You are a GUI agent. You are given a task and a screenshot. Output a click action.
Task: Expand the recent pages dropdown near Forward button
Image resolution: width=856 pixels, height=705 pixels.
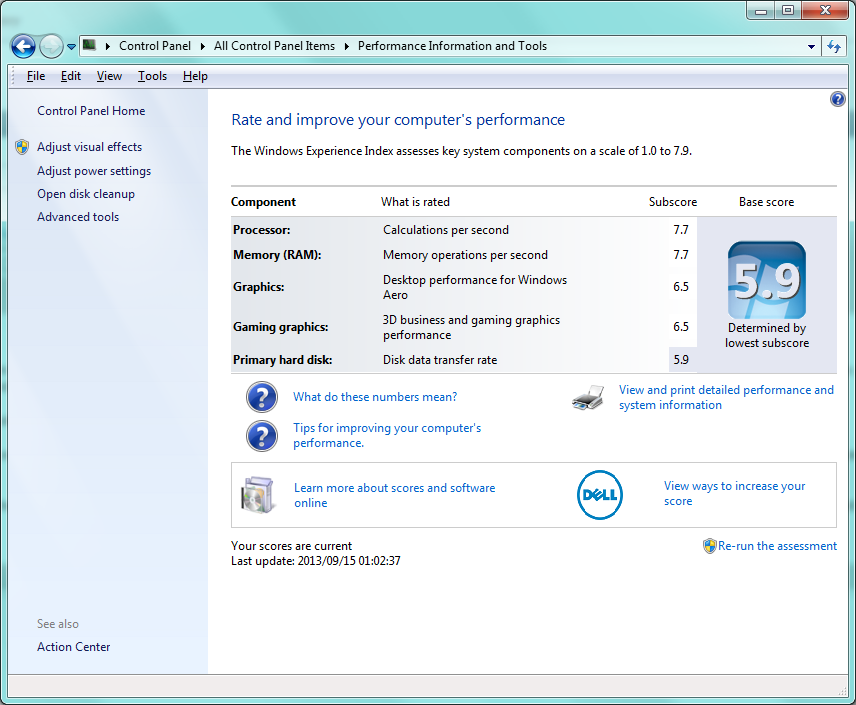[72, 47]
